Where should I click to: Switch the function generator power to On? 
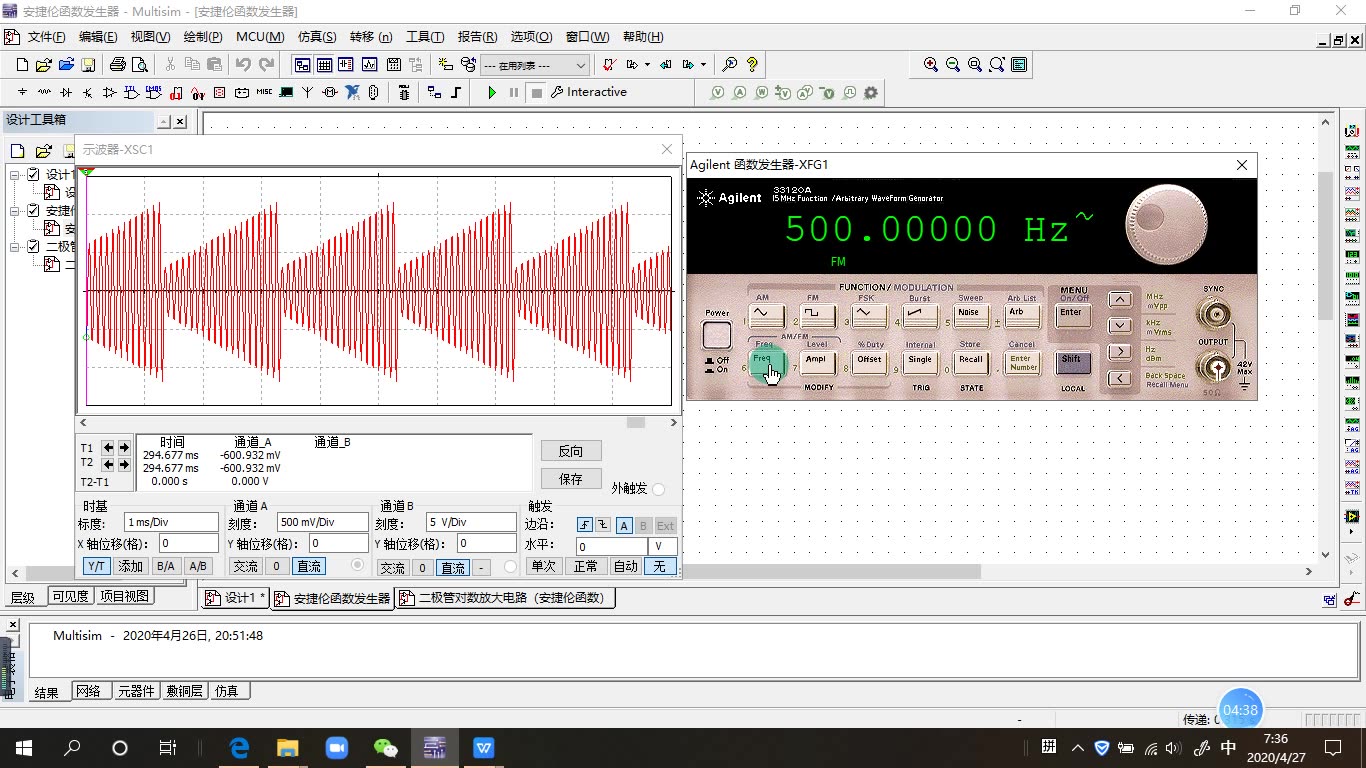coord(718,333)
